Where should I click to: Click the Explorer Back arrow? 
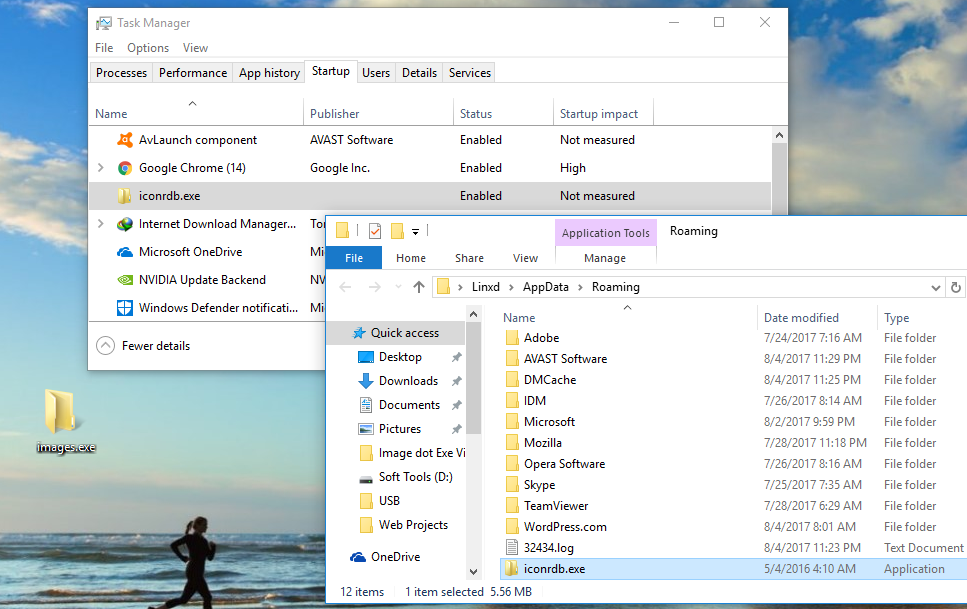(345, 287)
